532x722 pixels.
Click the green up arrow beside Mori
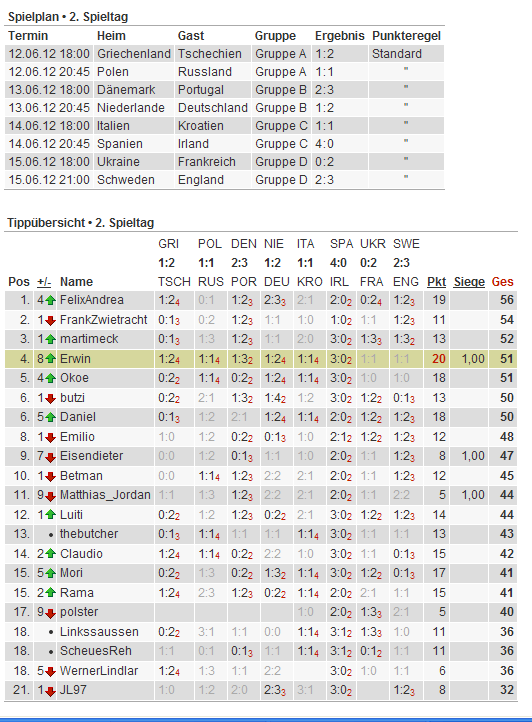[50, 573]
